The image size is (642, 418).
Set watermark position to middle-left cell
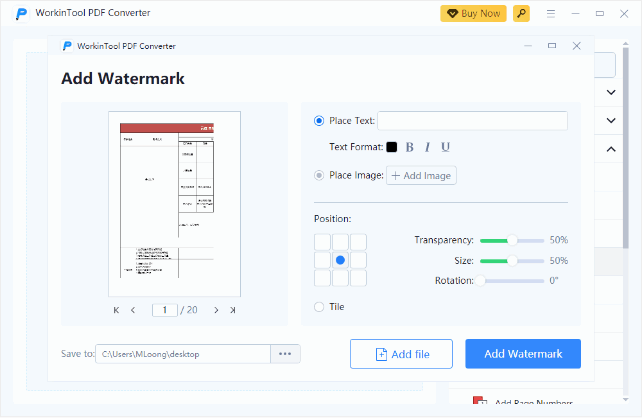pos(322,260)
